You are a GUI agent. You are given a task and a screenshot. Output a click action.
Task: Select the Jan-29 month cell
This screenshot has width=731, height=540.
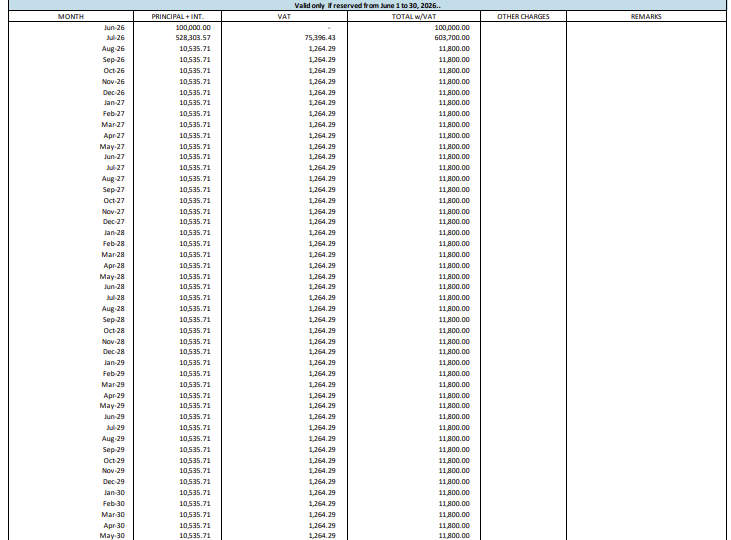pos(114,363)
